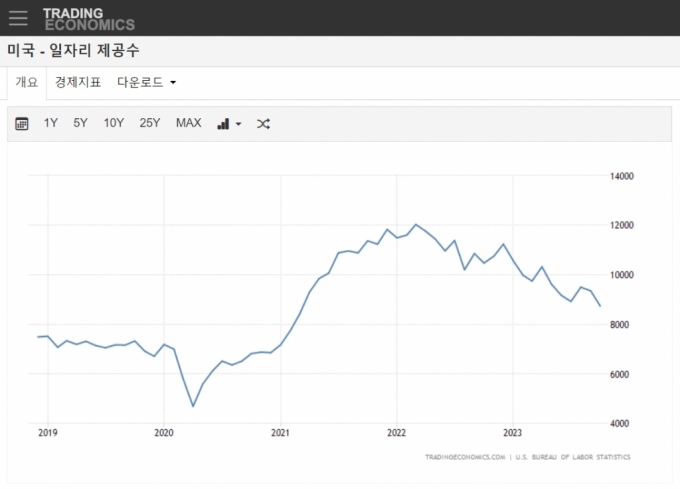
Task: Open the calendar date range picker
Action: 22,124
